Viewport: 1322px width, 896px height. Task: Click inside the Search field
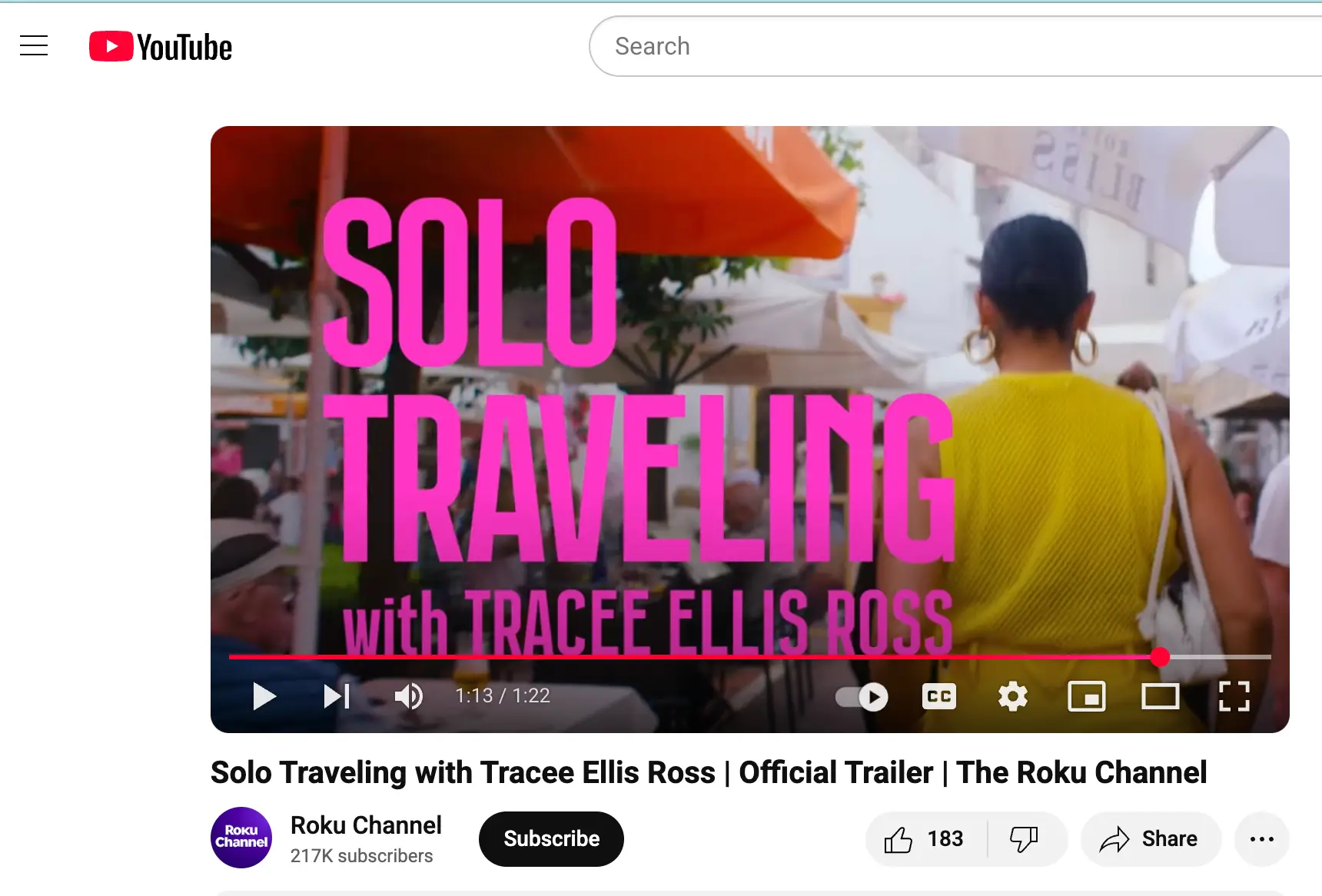click(922, 46)
